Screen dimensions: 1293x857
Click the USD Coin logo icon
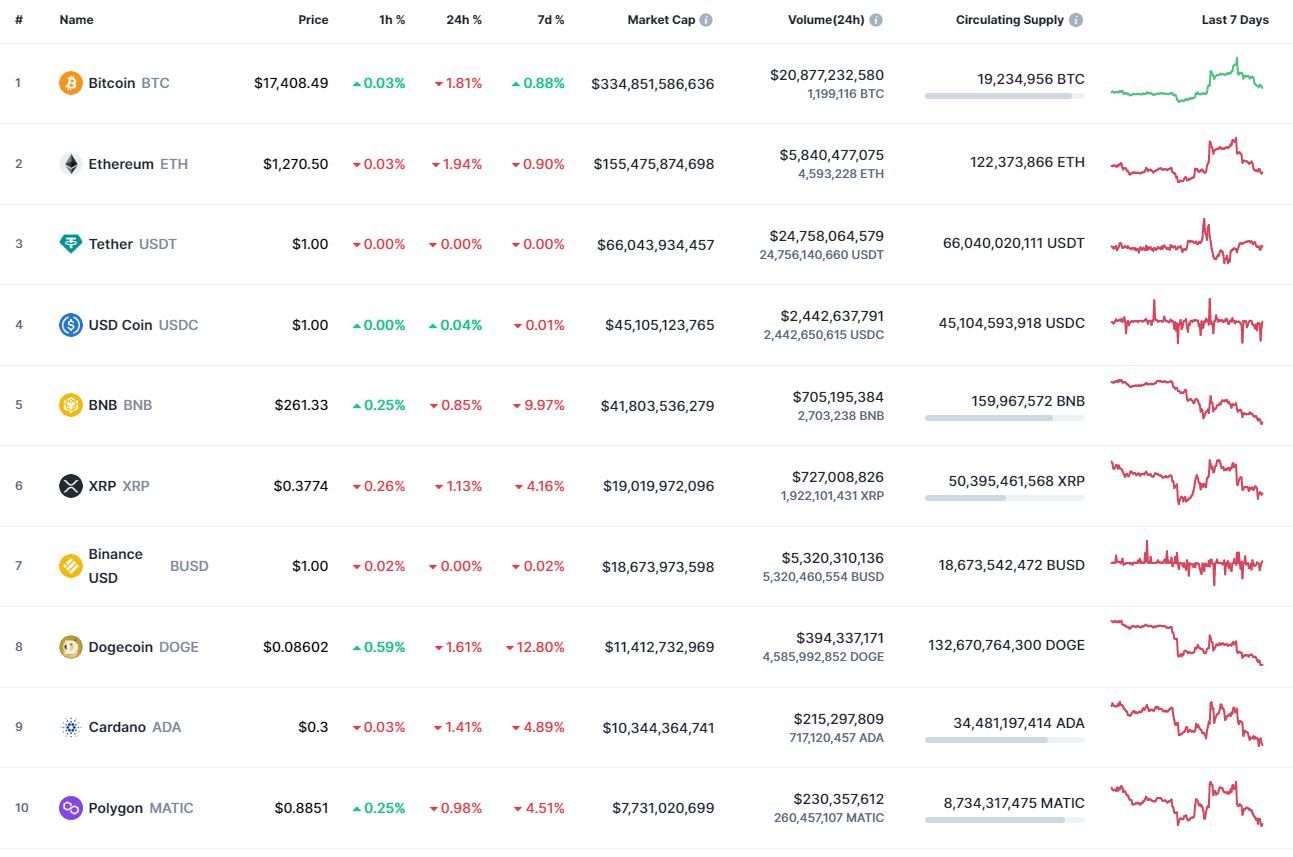click(x=70, y=325)
